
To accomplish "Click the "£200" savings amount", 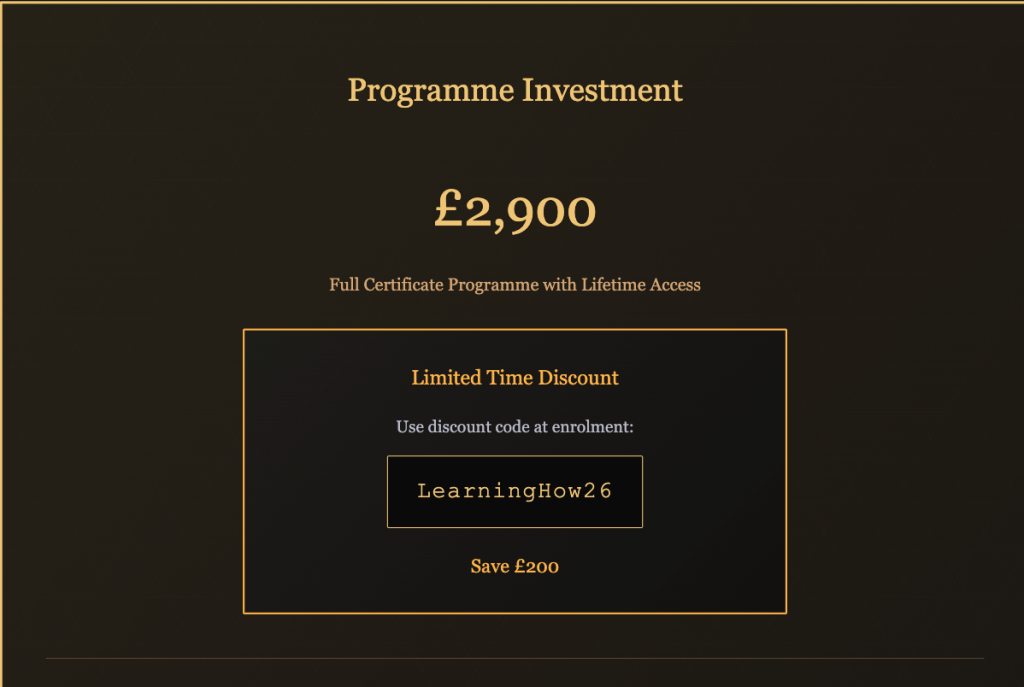I will click(537, 567).
